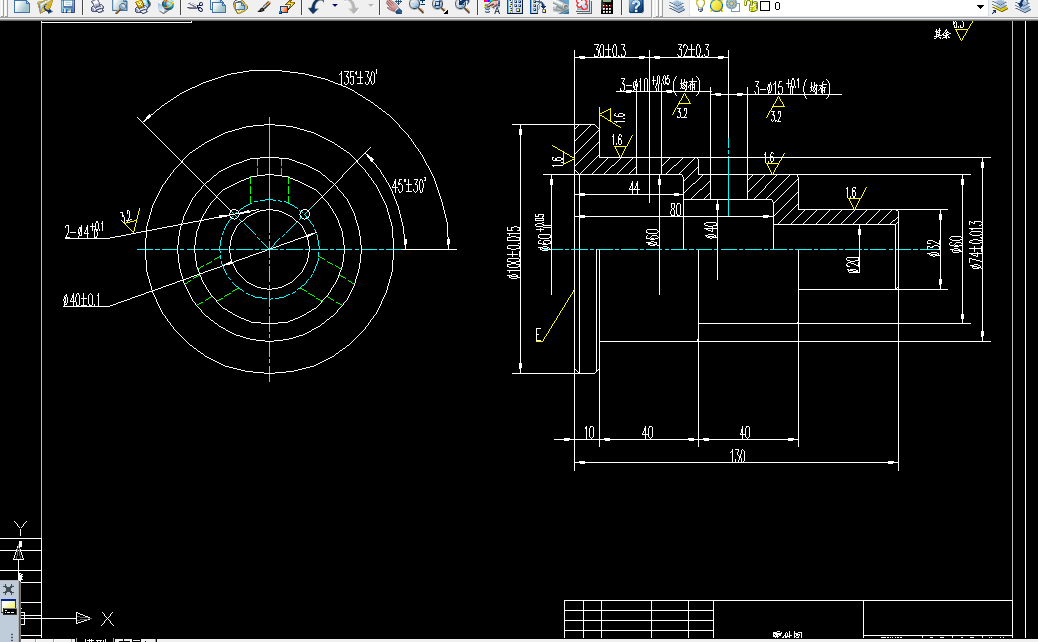Copy selection with the Copy icon
Screen dimensions: 1038x642
pyautogui.click(x=218, y=7)
